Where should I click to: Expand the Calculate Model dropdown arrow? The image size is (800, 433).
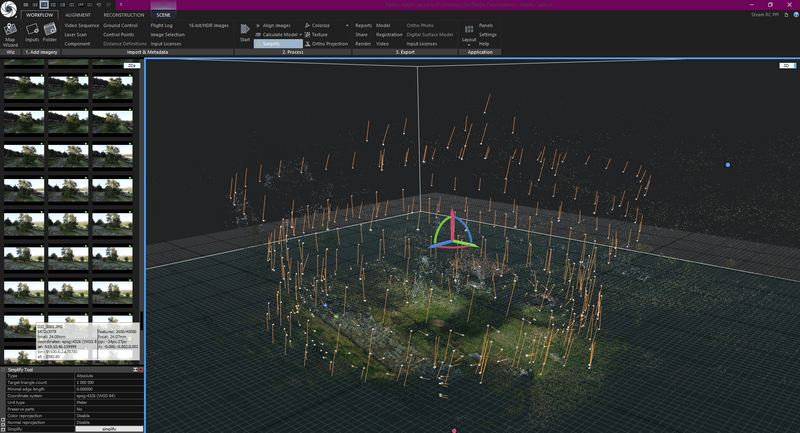click(x=301, y=35)
